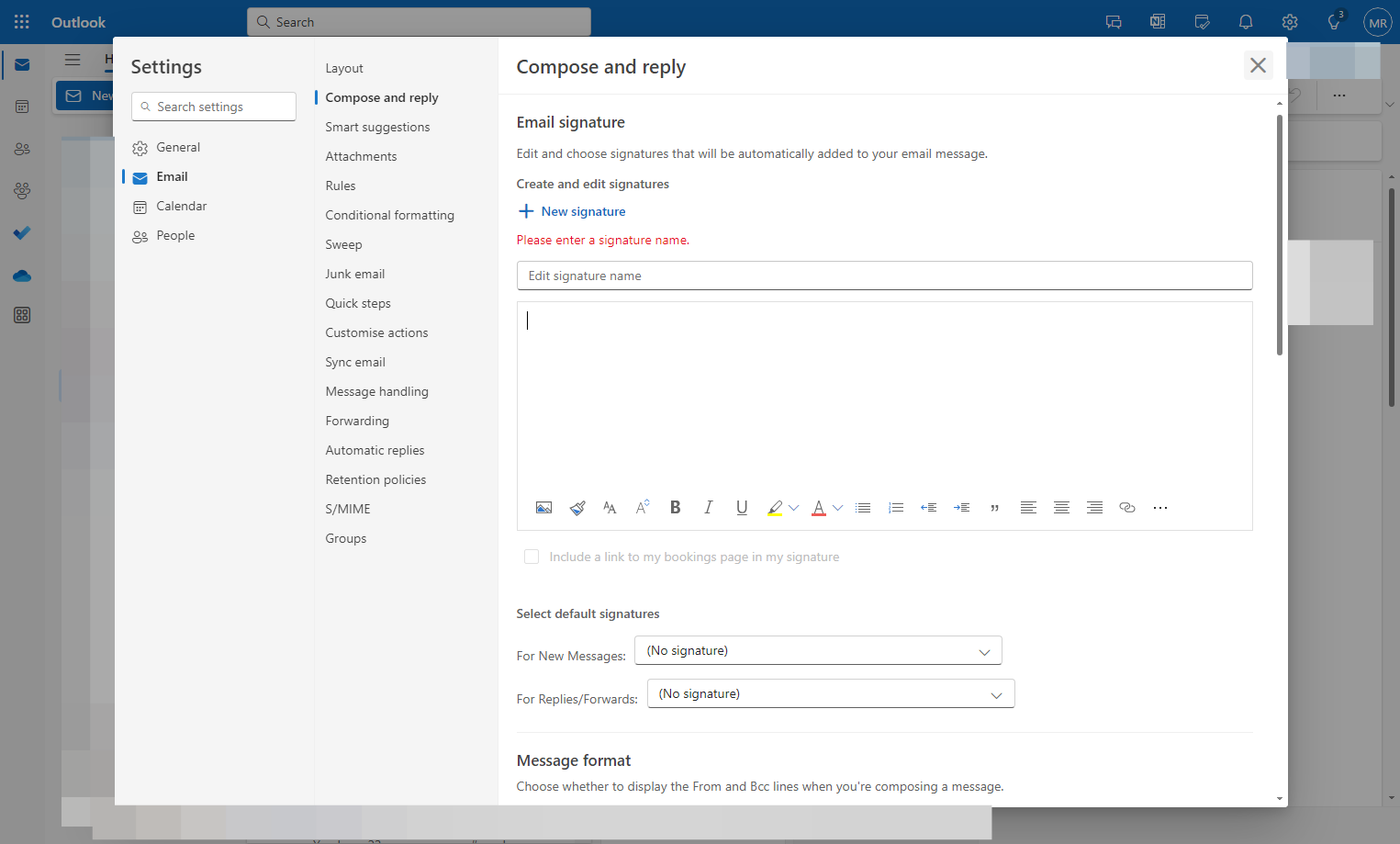Screen dimensions: 1400x844
Task: Switch to the General settings category
Action: [x=178, y=147]
